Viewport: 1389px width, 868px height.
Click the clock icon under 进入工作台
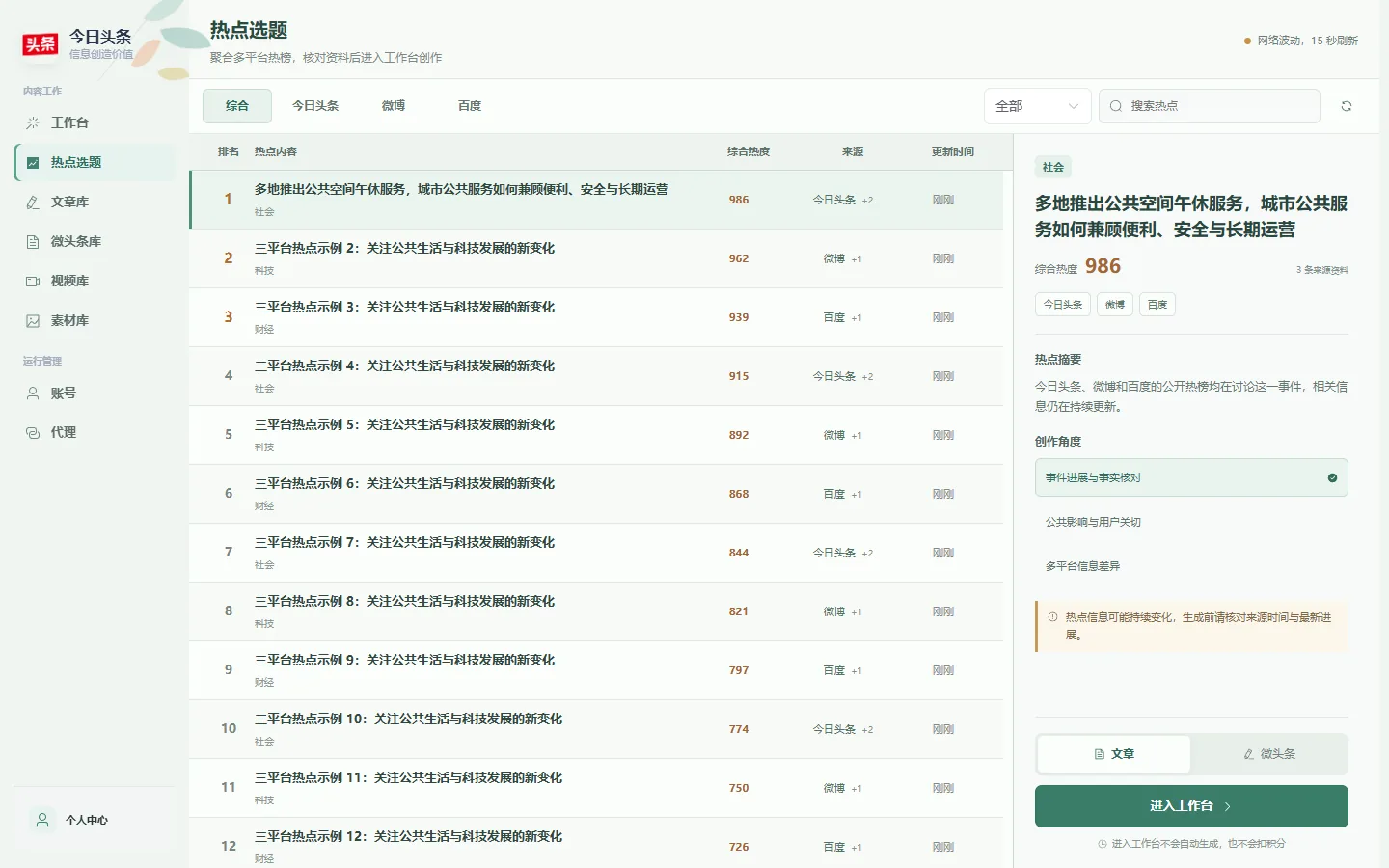pyautogui.click(x=1103, y=844)
